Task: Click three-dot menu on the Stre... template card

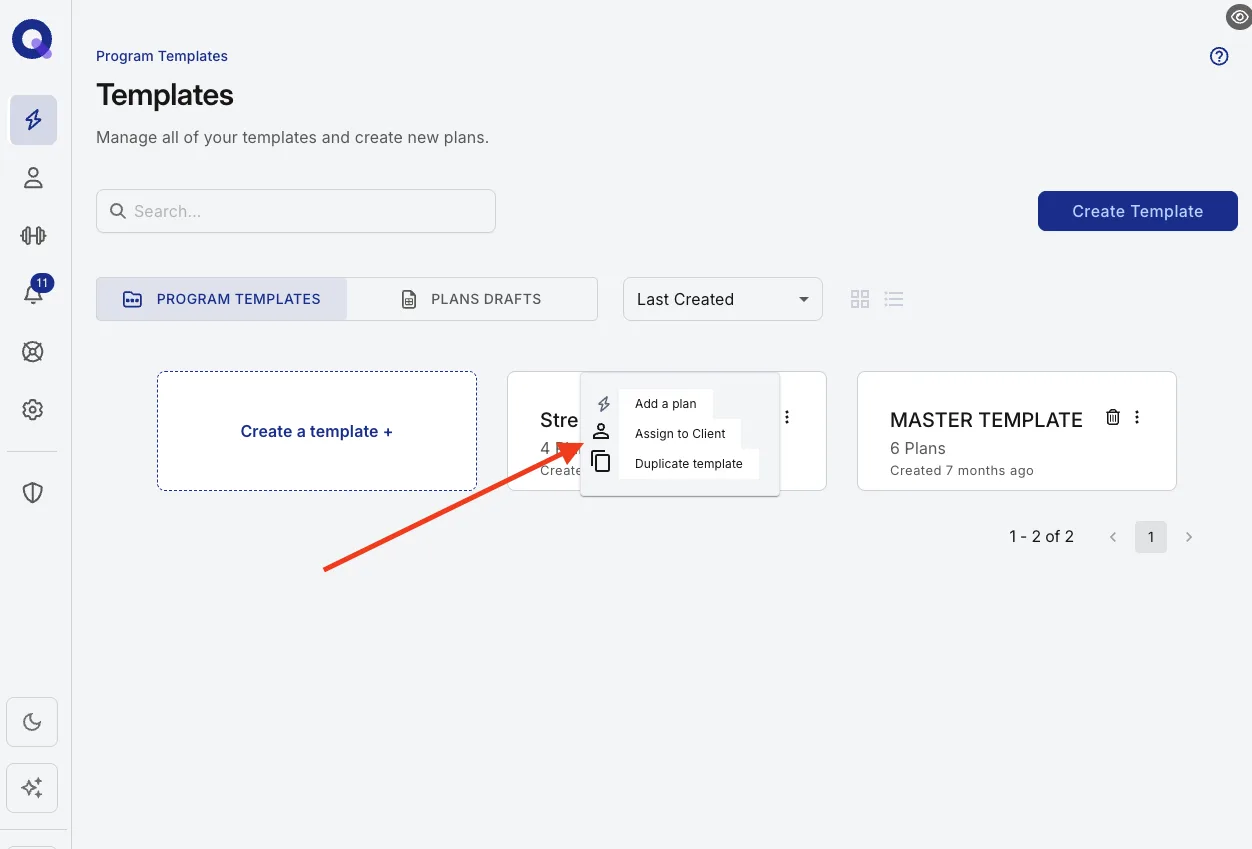Action: pos(787,417)
